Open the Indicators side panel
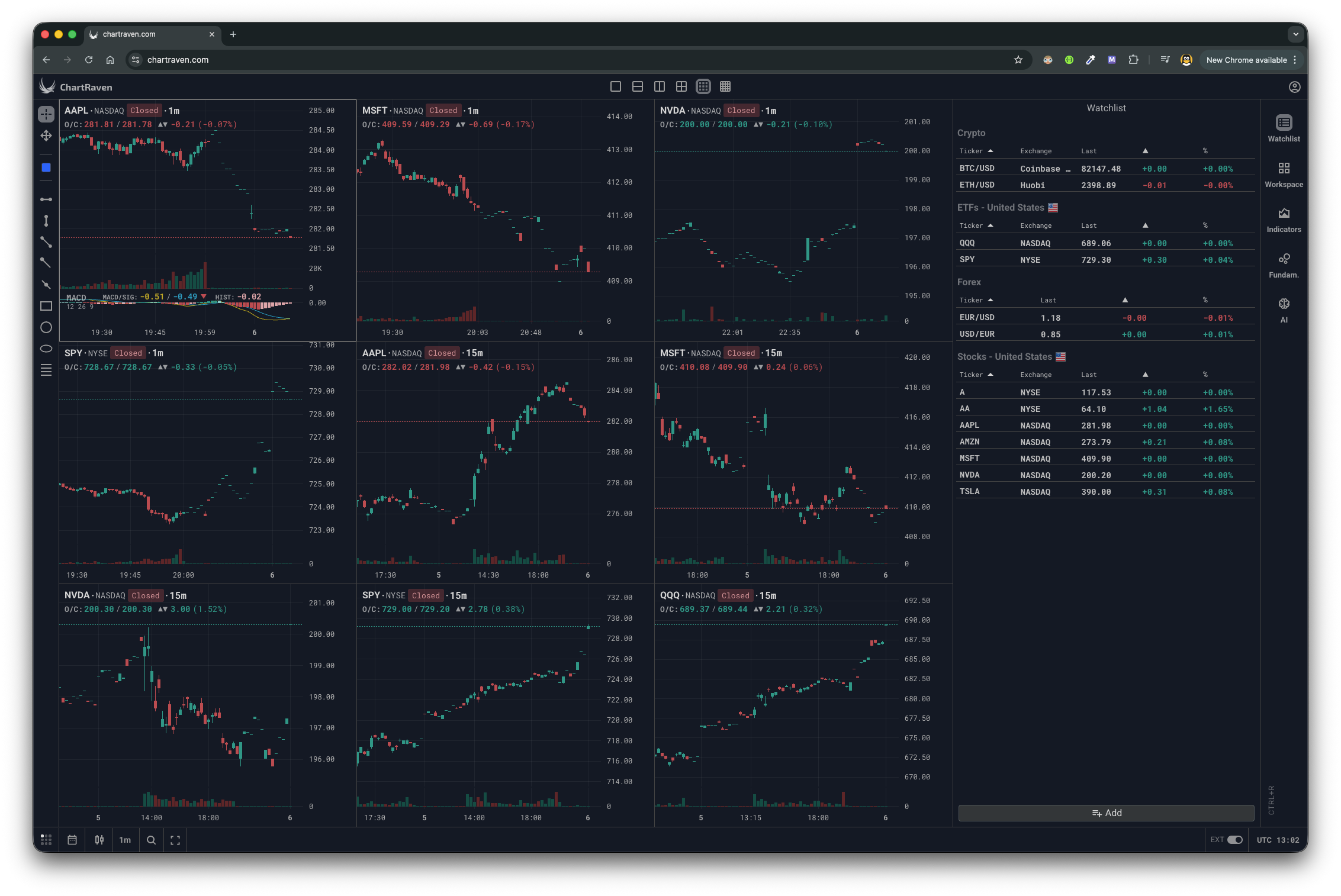 [1284, 220]
